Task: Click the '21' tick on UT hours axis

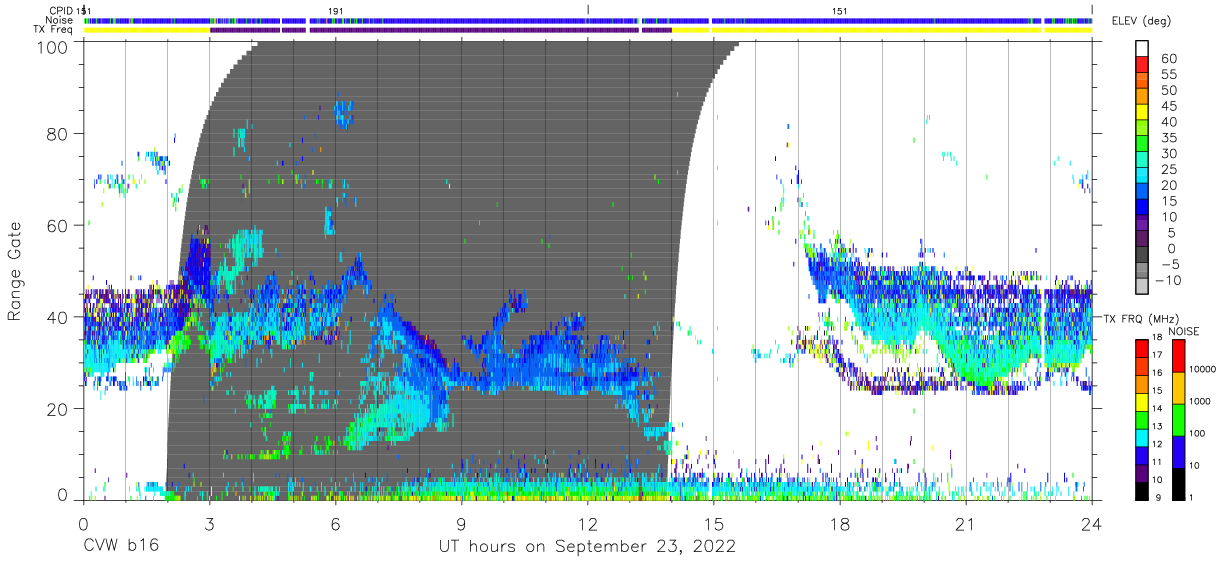Action: point(966,522)
